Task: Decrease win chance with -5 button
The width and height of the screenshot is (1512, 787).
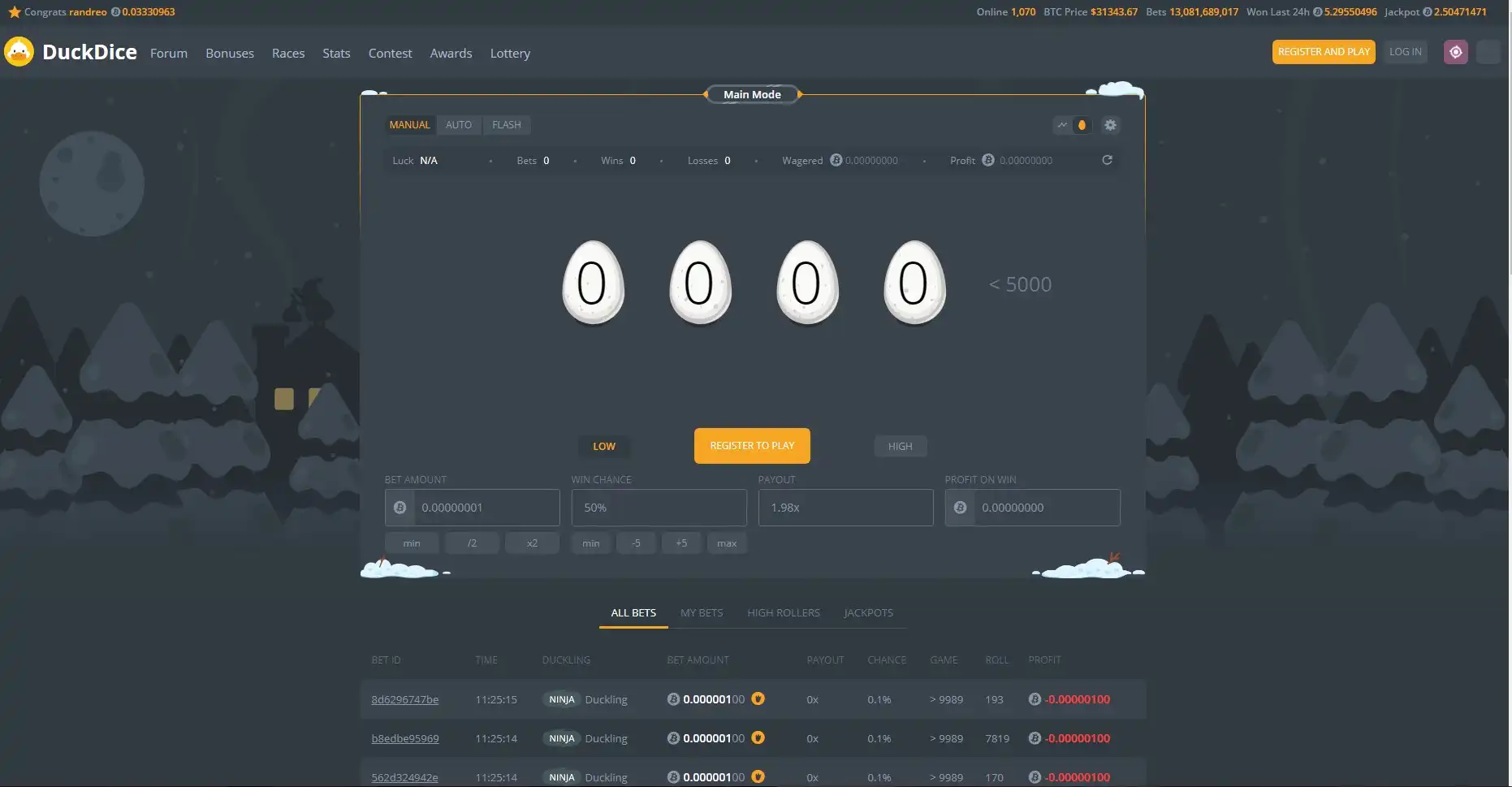Action: [x=636, y=543]
